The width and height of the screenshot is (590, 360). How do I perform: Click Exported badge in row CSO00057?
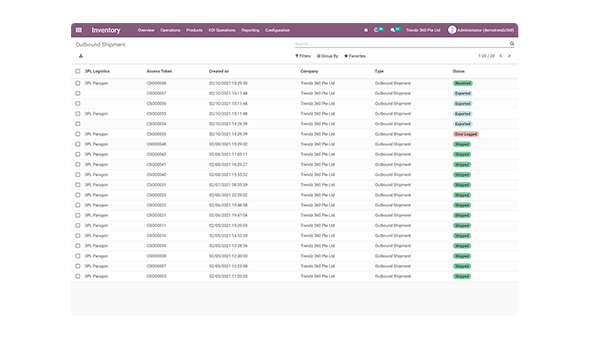point(462,93)
